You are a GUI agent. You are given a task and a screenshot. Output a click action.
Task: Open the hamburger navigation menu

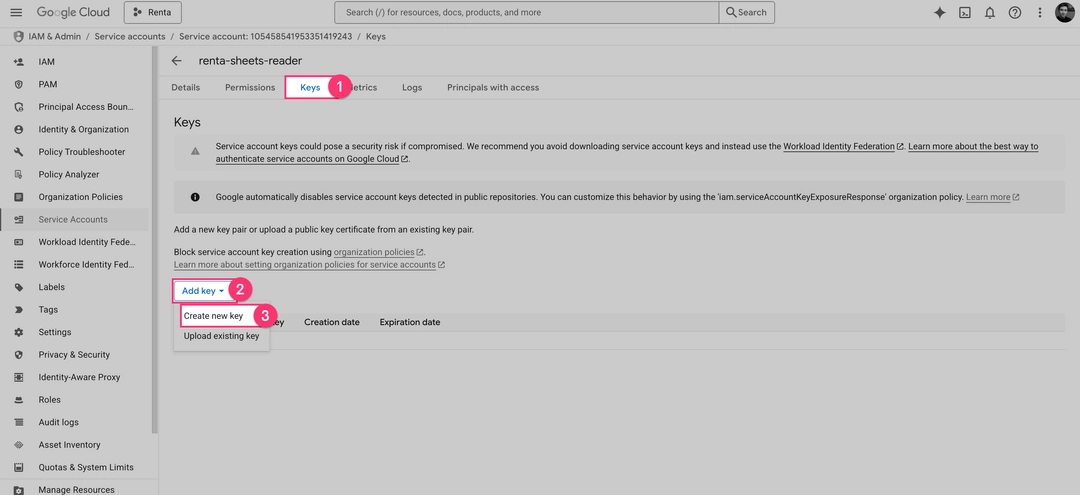[x=15, y=12]
